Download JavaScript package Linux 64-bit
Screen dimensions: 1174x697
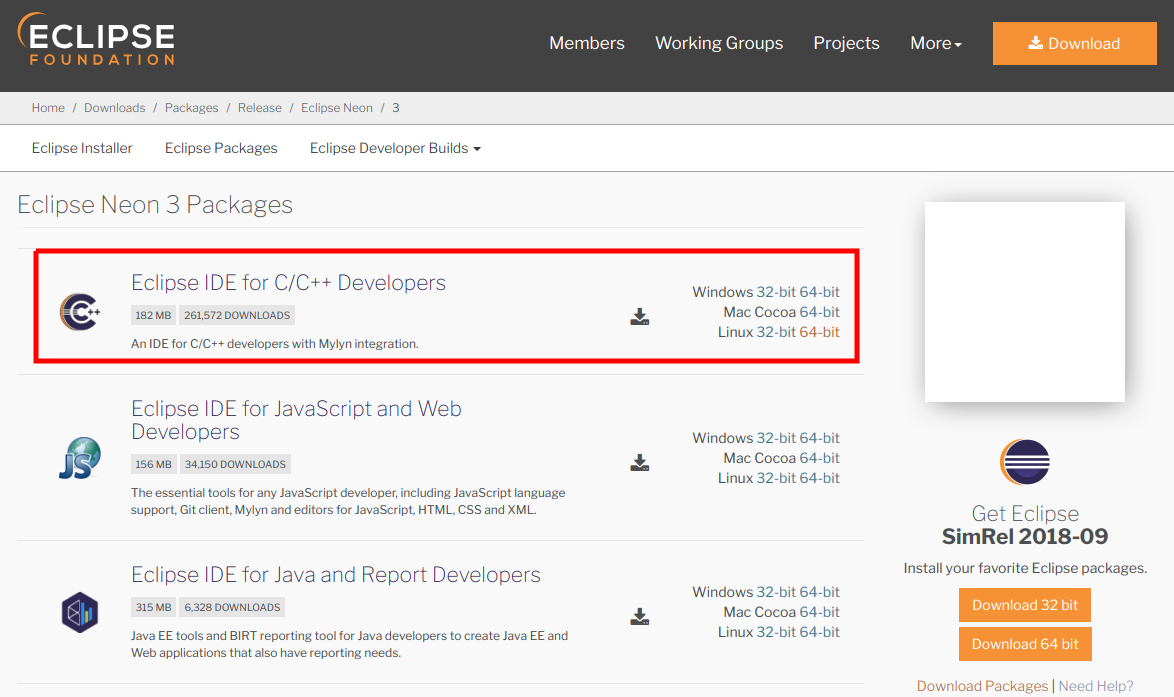point(819,478)
